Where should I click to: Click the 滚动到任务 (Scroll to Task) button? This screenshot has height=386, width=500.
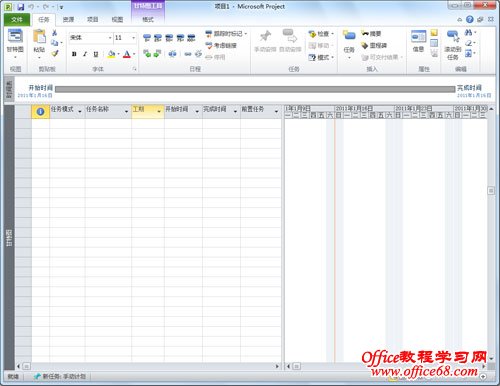click(453, 45)
